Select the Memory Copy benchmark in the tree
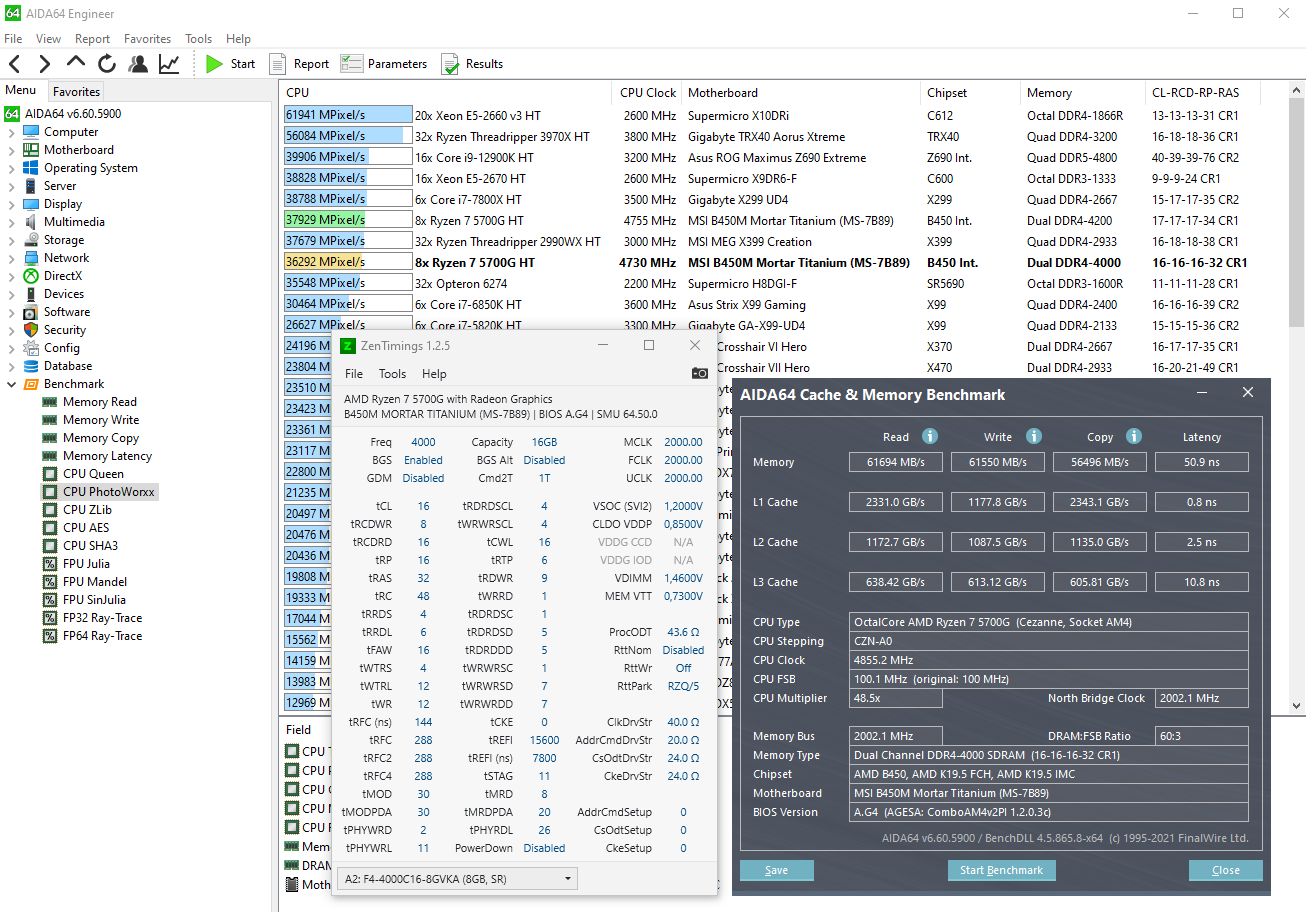 coord(101,438)
